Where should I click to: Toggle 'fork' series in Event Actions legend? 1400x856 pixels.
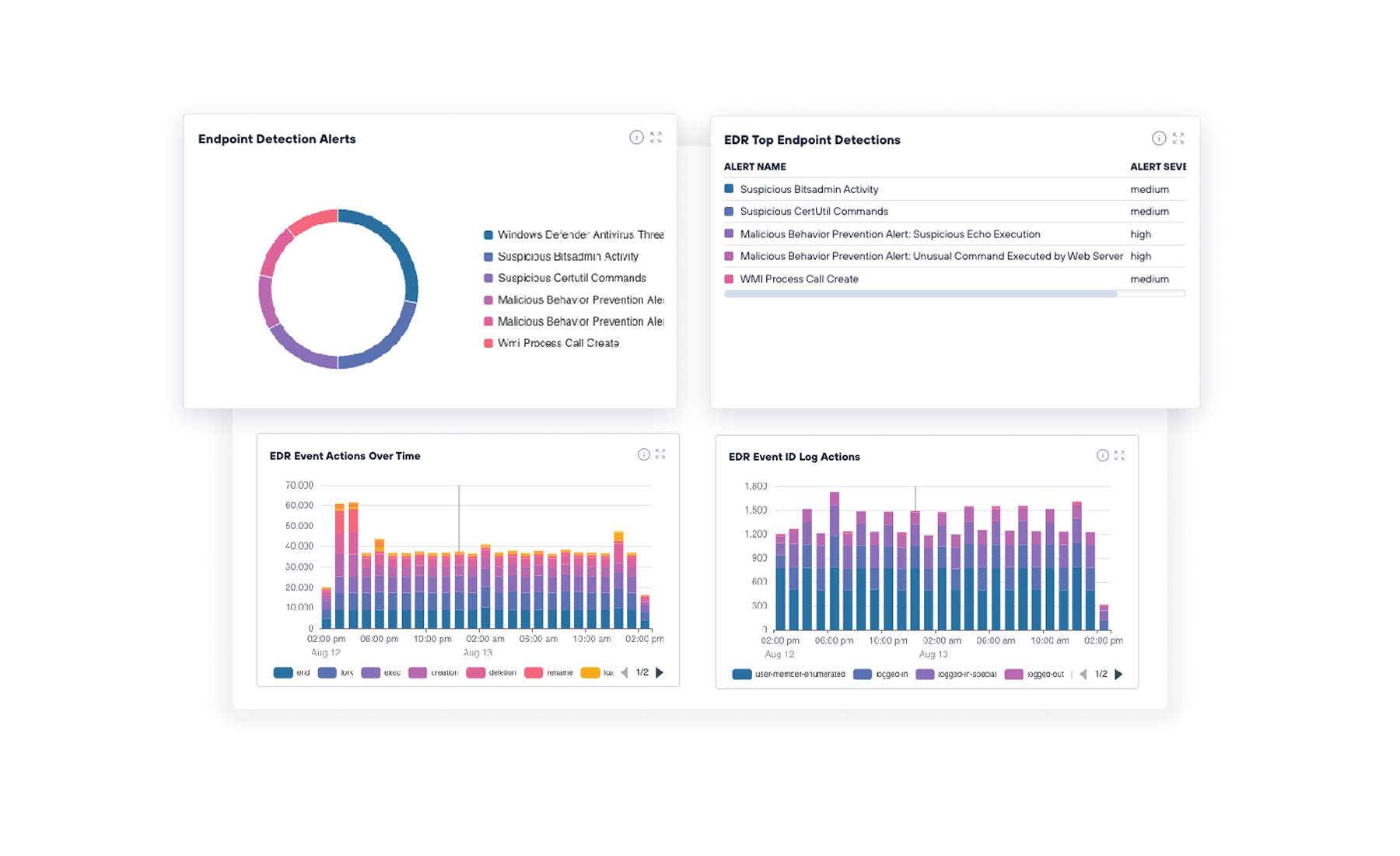[335, 672]
